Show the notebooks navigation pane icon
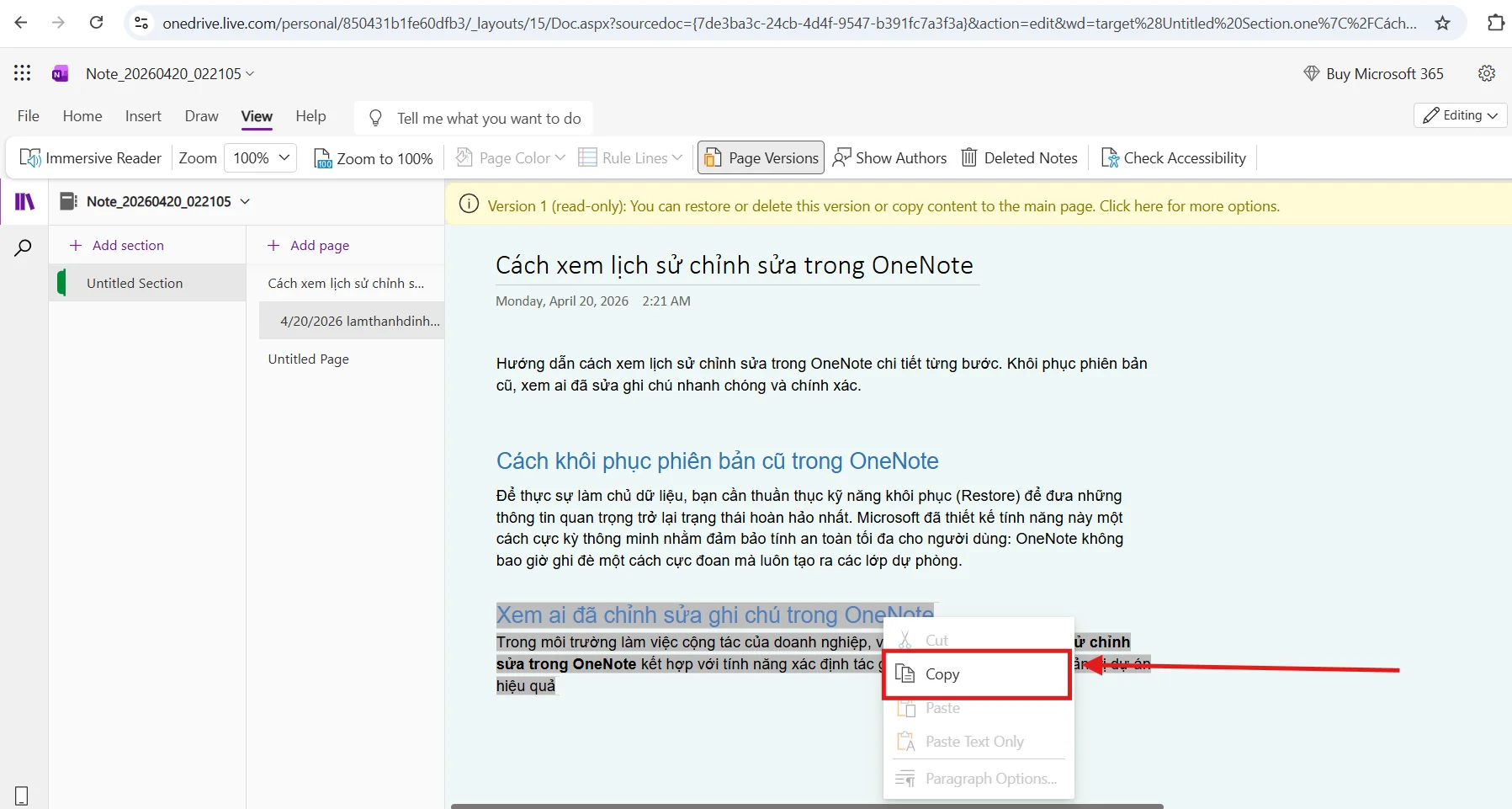 (x=25, y=201)
